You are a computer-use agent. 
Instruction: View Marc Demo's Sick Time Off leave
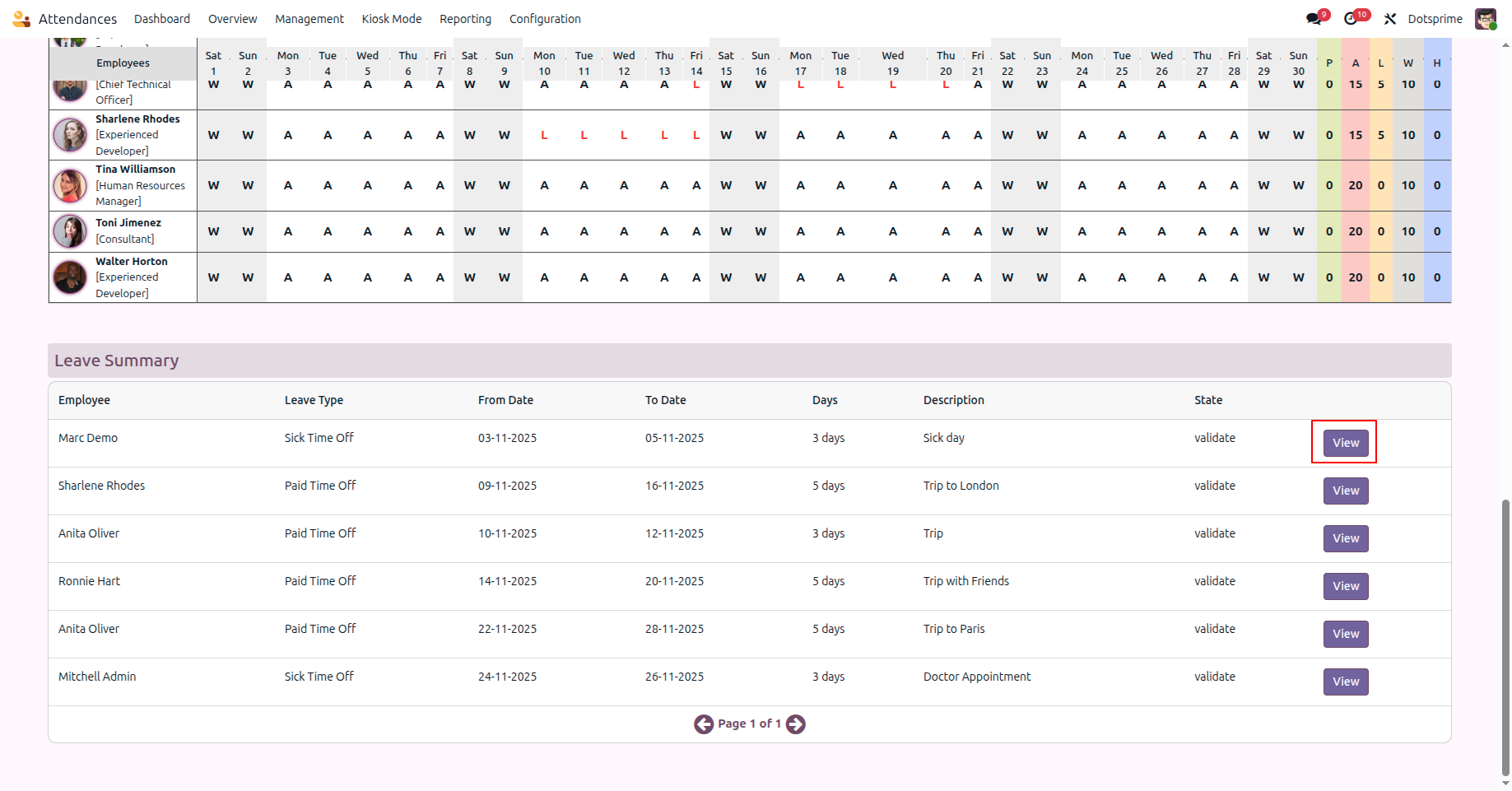(x=1345, y=443)
